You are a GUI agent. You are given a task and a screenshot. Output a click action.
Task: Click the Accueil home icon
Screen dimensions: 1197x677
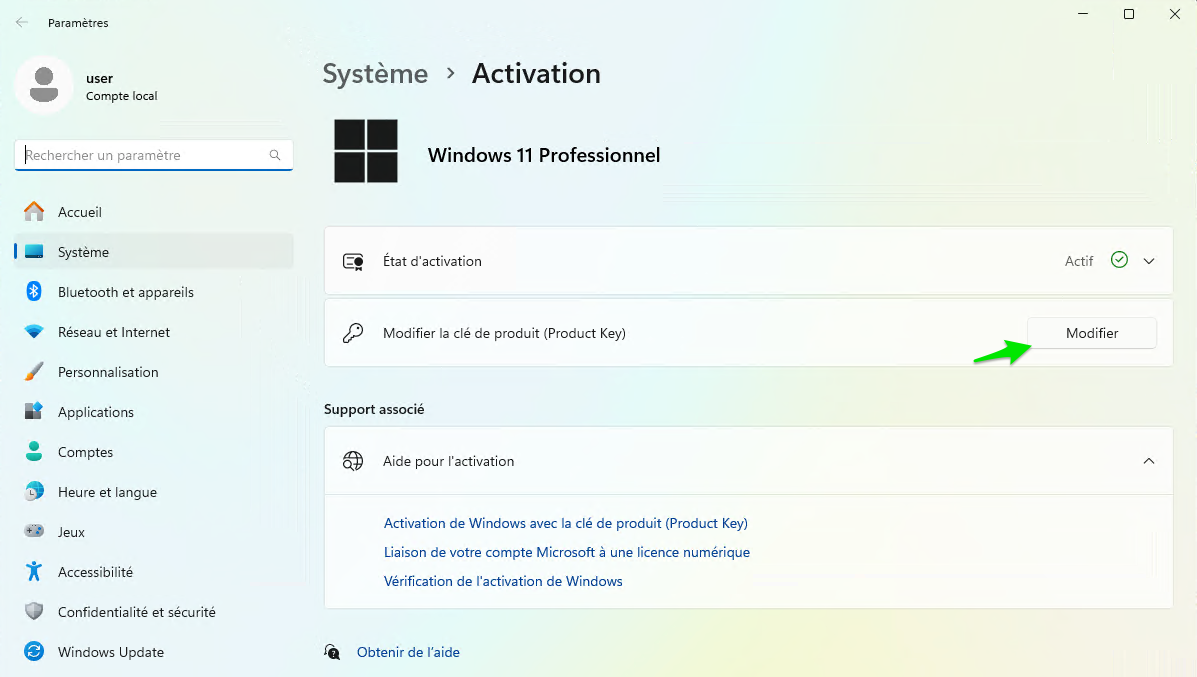pyautogui.click(x=34, y=211)
